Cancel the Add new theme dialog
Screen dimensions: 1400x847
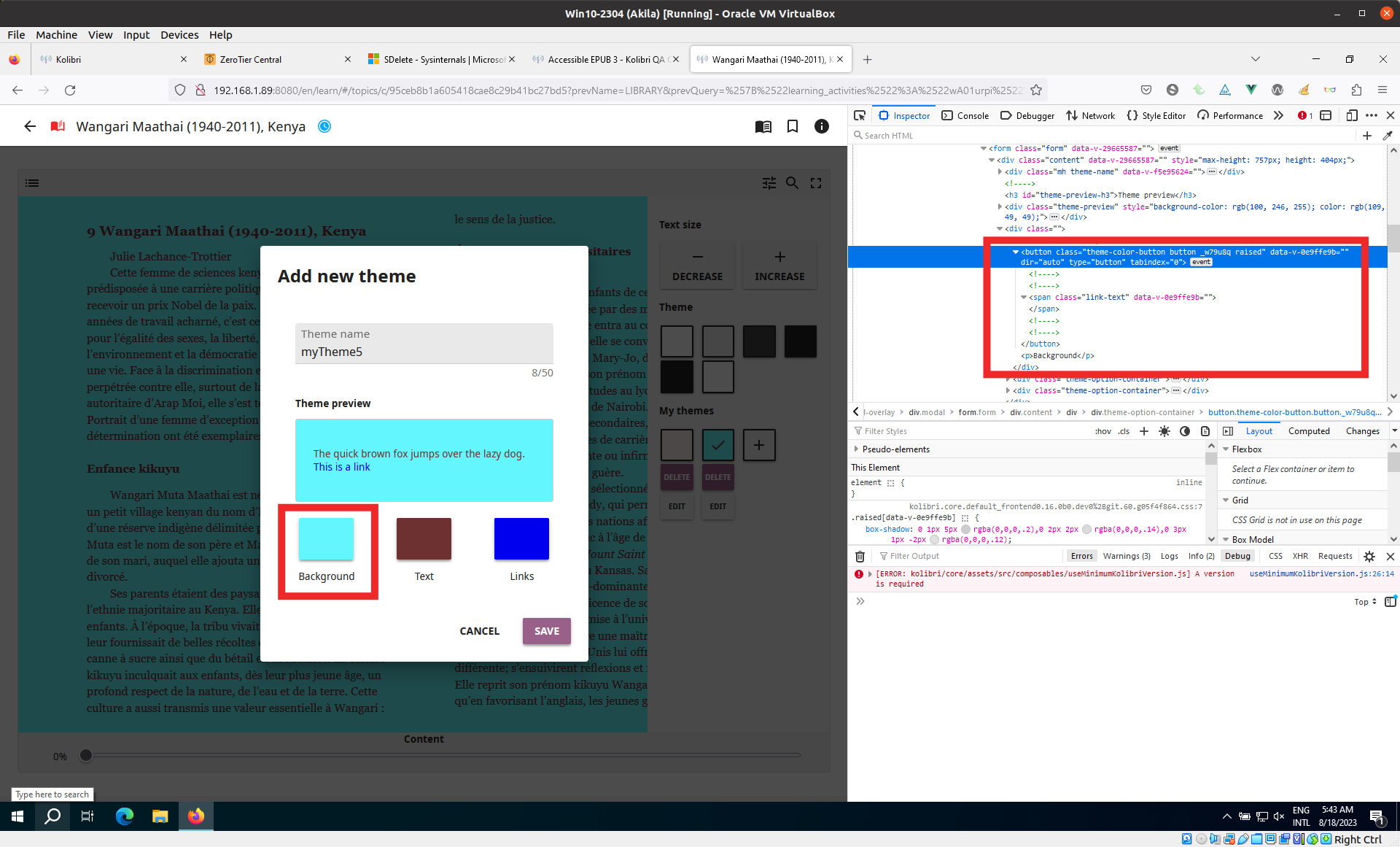point(479,631)
